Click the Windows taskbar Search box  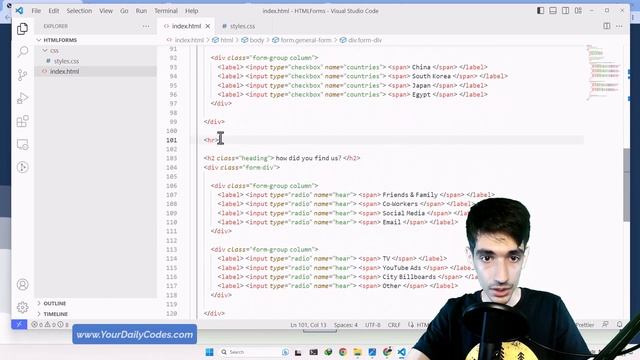pos(249,352)
